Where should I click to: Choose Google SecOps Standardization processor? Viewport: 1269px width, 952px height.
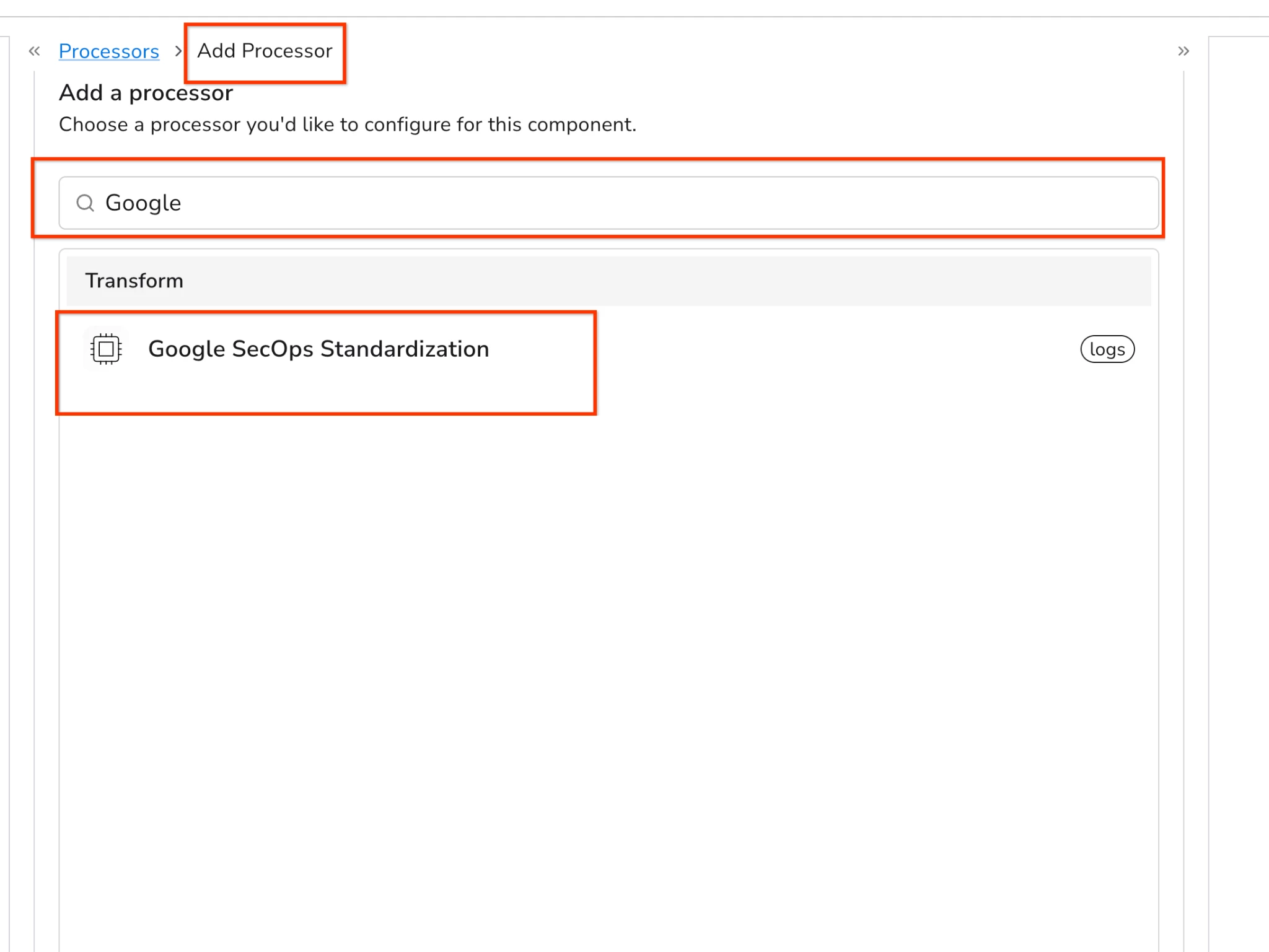click(x=318, y=349)
